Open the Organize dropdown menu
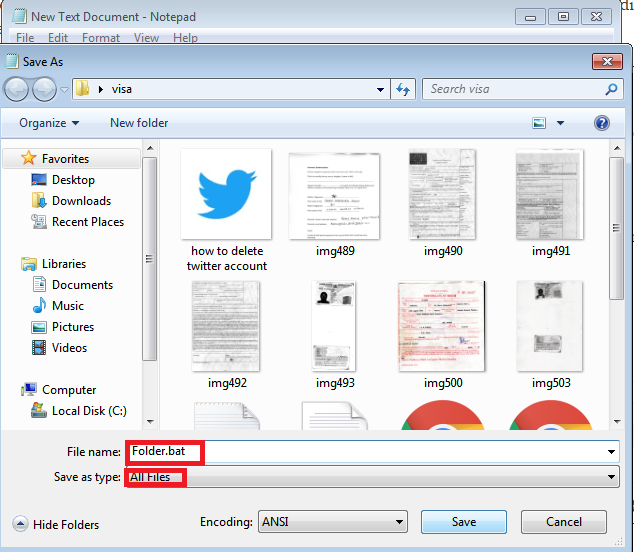634x552 pixels. tap(48, 123)
